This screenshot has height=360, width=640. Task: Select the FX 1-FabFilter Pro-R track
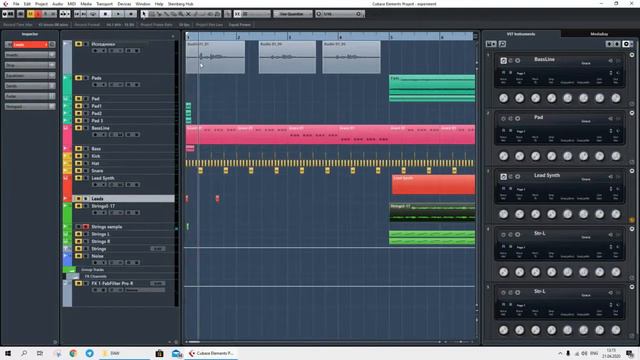click(112, 283)
